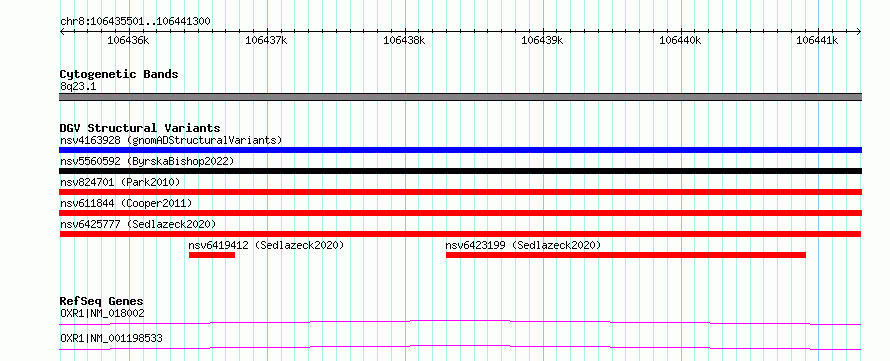Click the nsv6423199 Sedlazeck2020 label
Image resolution: width=890 pixels, height=361 pixels.
tap(523, 245)
